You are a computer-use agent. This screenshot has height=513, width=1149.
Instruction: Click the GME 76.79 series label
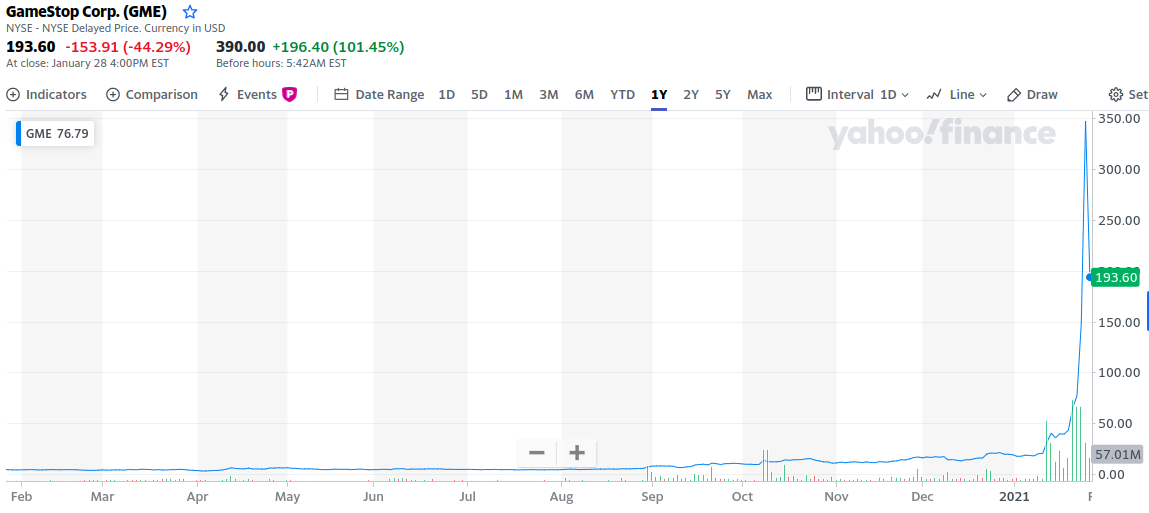click(x=56, y=134)
